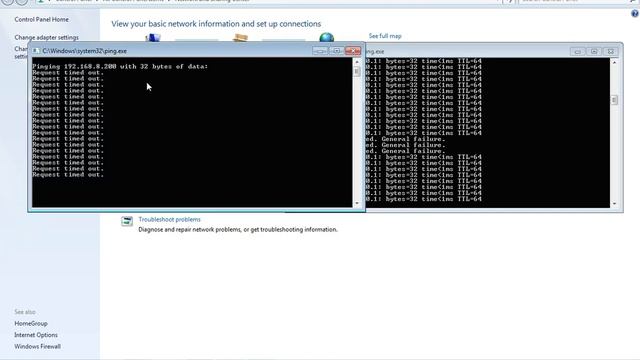The width and height of the screenshot is (640, 360).
Task: Open See full map link
Action: [385, 36]
